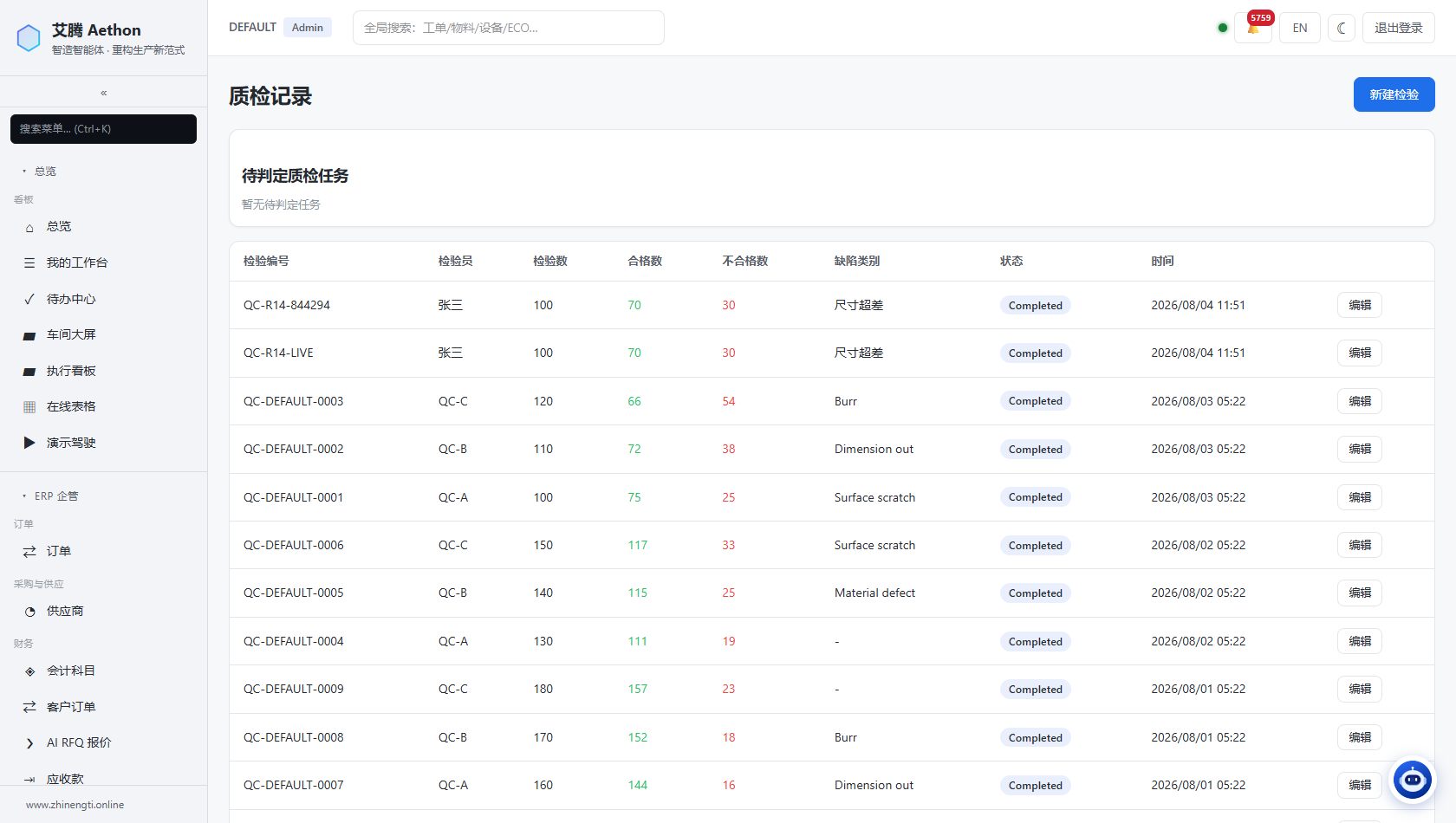The image size is (1456, 823).
Task: Focus the 全局搜索 global search field
Action: (508, 28)
